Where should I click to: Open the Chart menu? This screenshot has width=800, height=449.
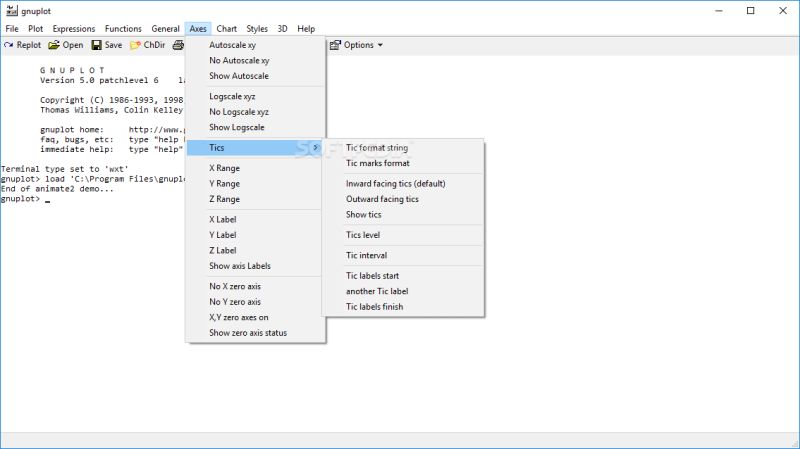coord(227,29)
